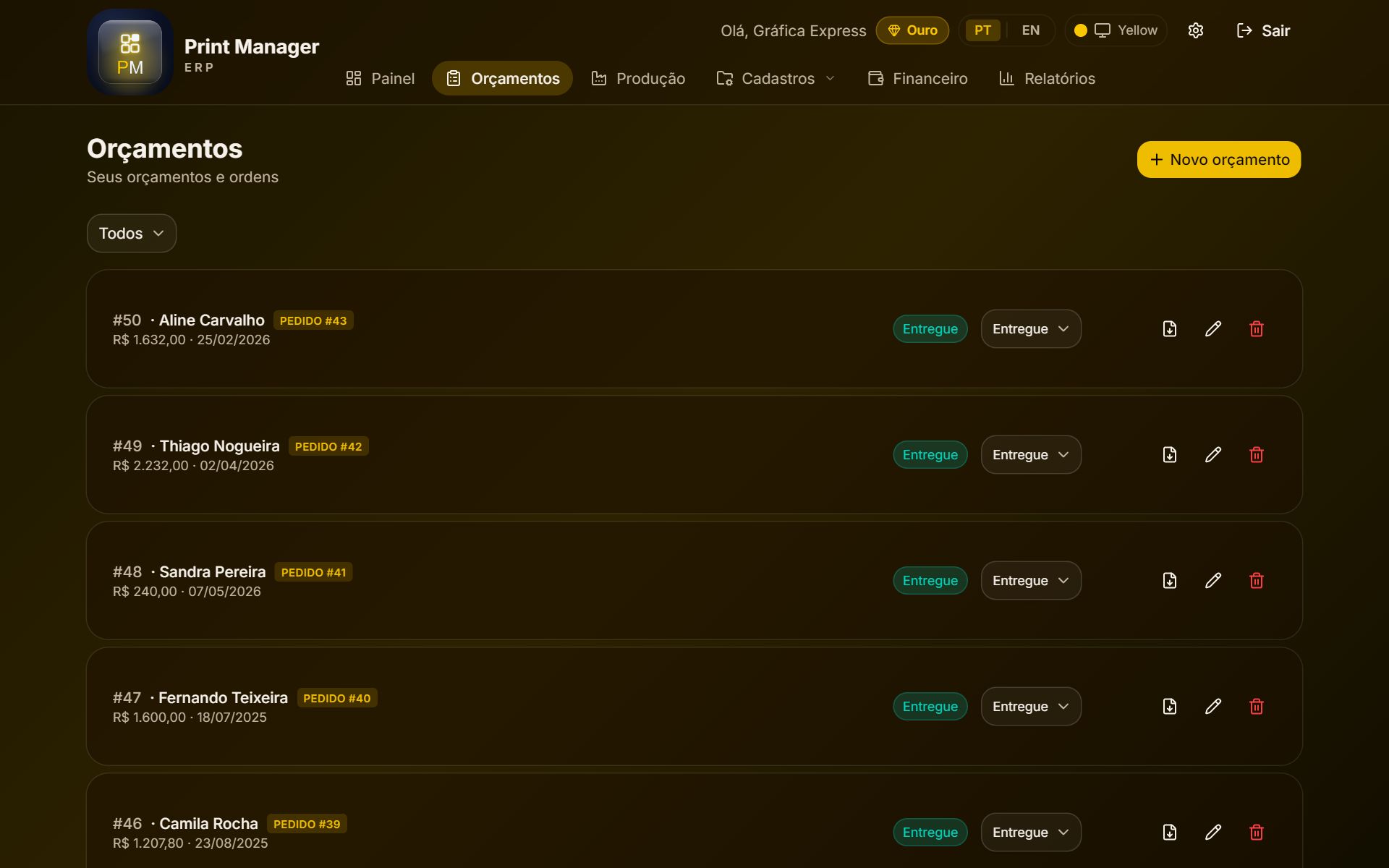Screen dimensions: 1389x868
Task: Download file for Sandra Pereira quote
Action: pos(1170,581)
